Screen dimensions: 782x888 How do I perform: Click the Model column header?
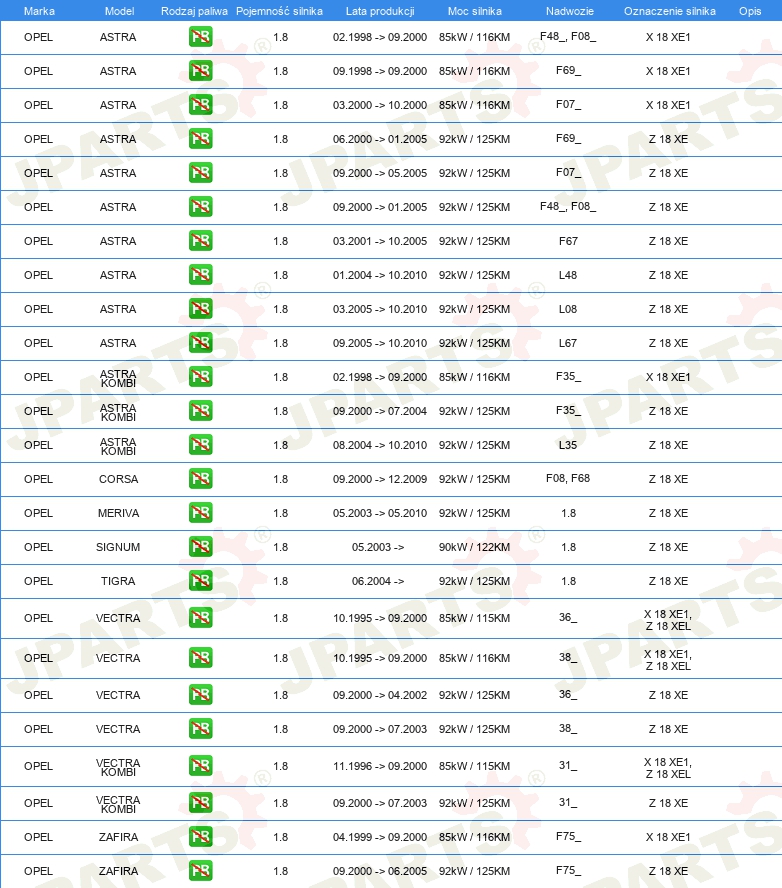[x=119, y=11]
